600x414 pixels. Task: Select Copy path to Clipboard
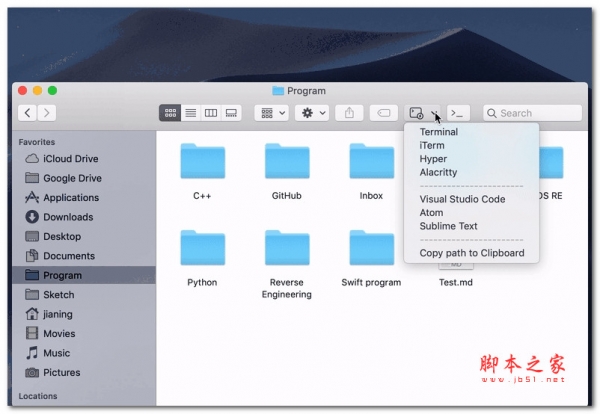(471, 253)
